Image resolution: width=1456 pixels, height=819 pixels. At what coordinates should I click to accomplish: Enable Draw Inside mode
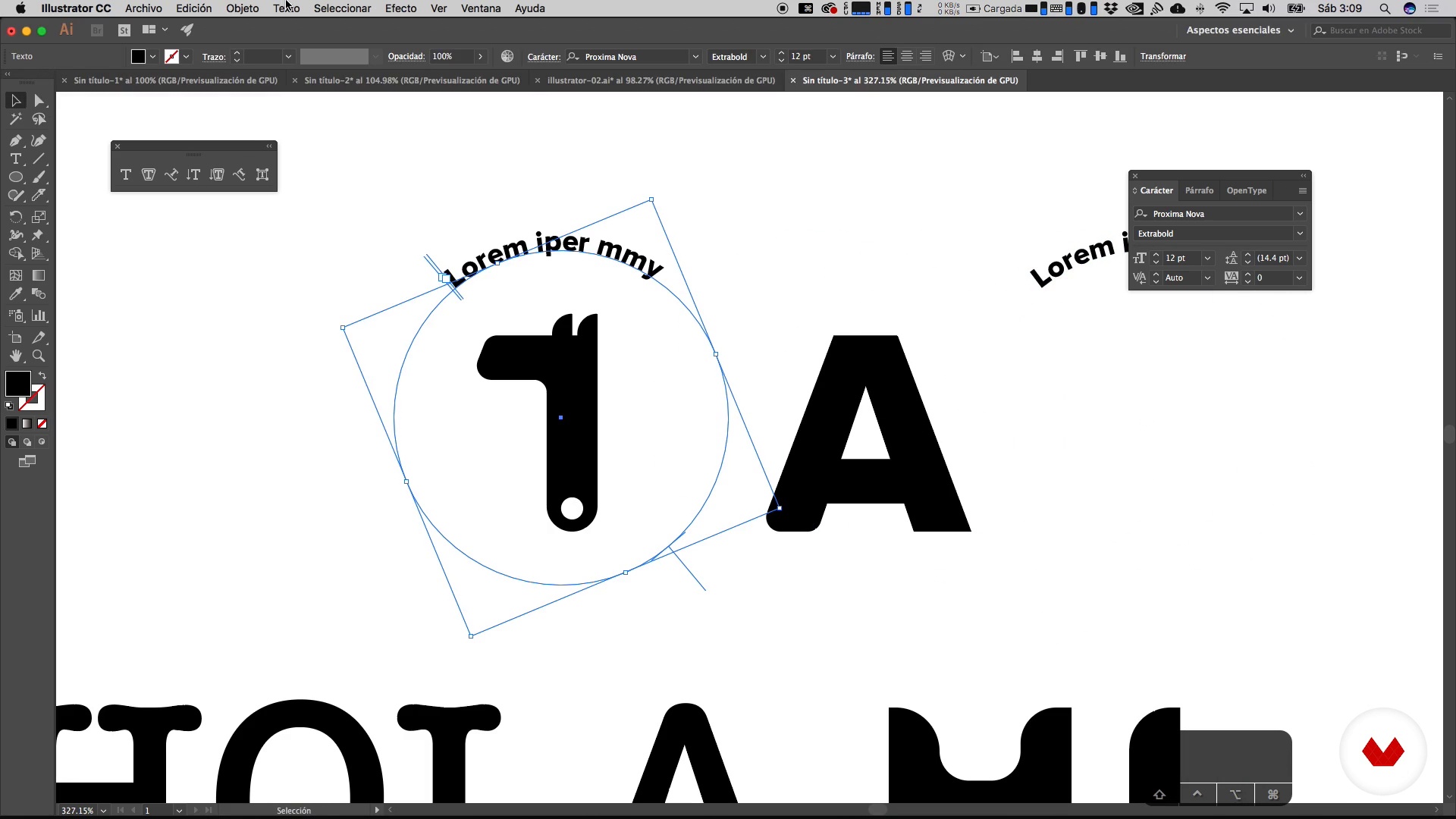point(42,442)
